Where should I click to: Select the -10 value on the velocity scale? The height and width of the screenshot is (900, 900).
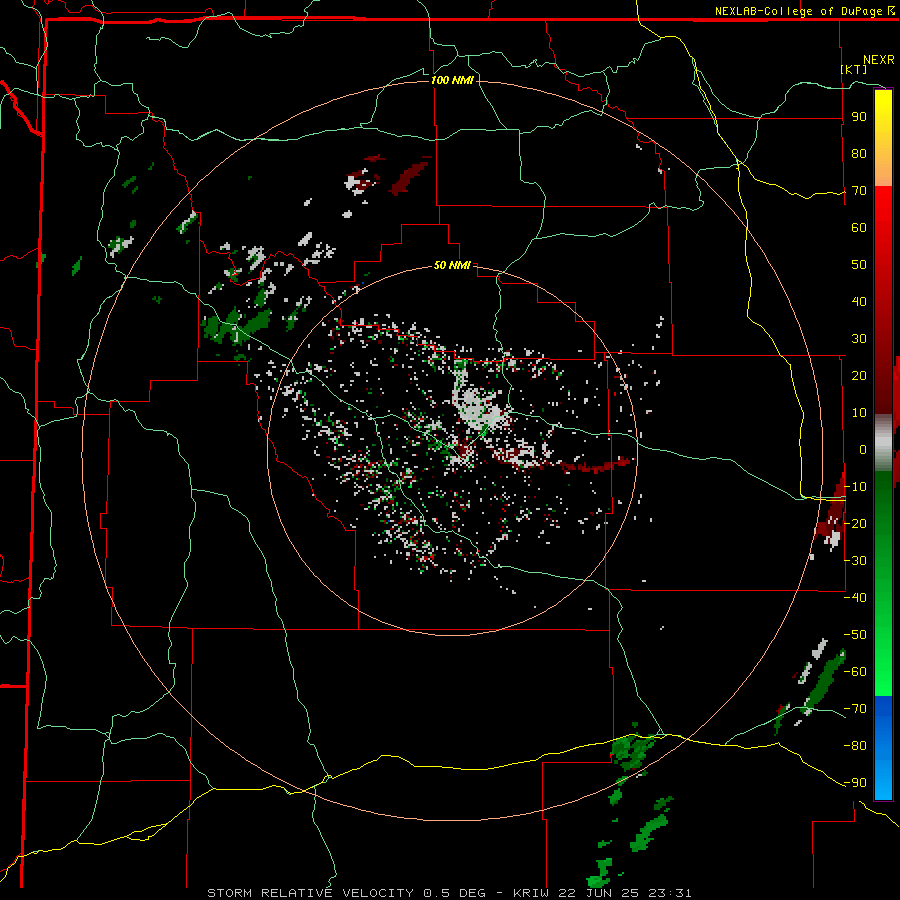855,487
